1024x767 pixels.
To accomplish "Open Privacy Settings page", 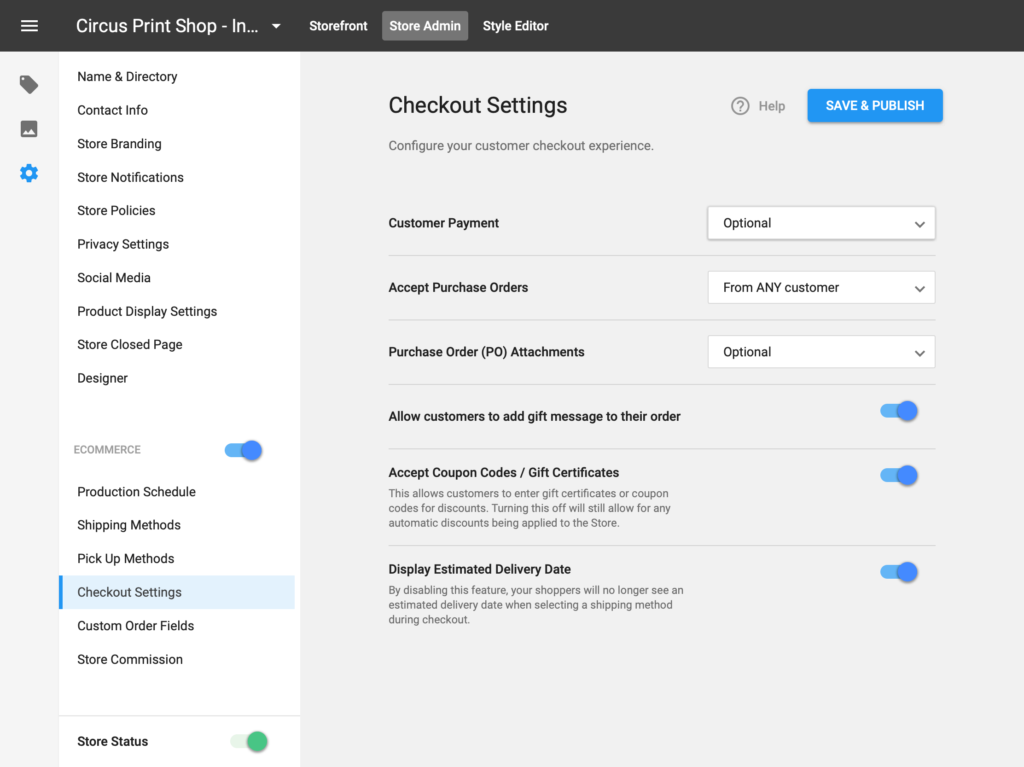I will click(x=123, y=244).
